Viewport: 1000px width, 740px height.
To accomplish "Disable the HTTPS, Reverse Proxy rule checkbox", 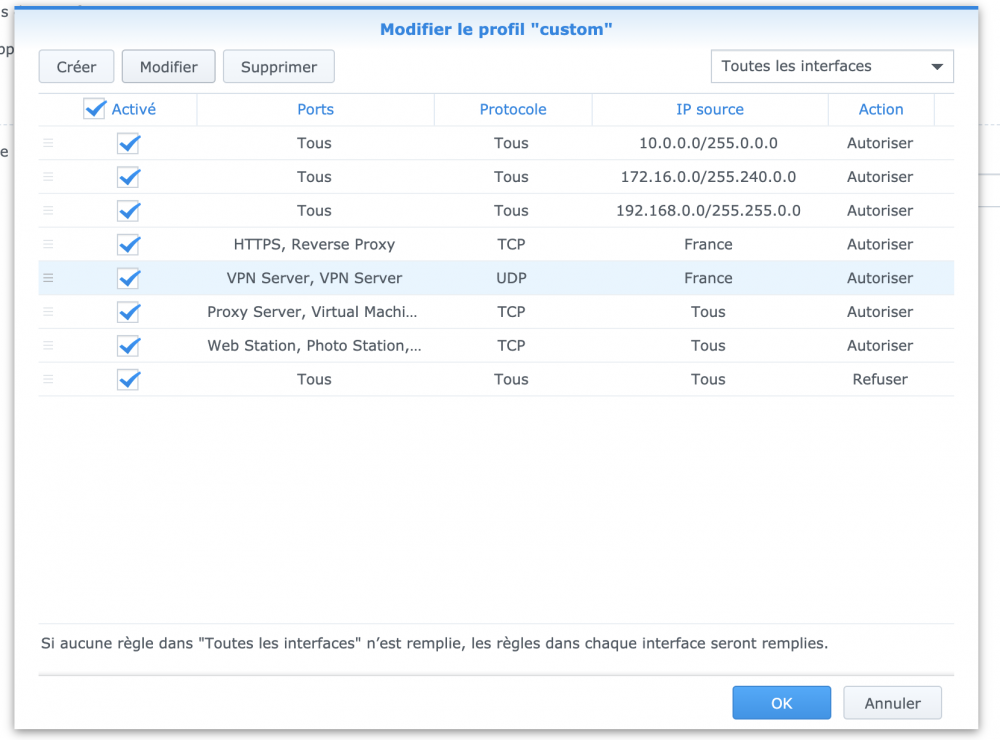I will [128, 245].
